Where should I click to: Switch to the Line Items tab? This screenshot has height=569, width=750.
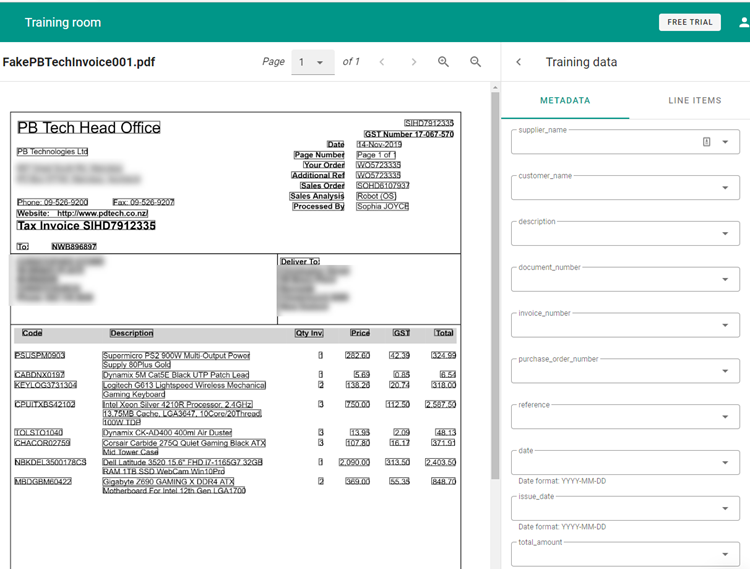click(694, 101)
